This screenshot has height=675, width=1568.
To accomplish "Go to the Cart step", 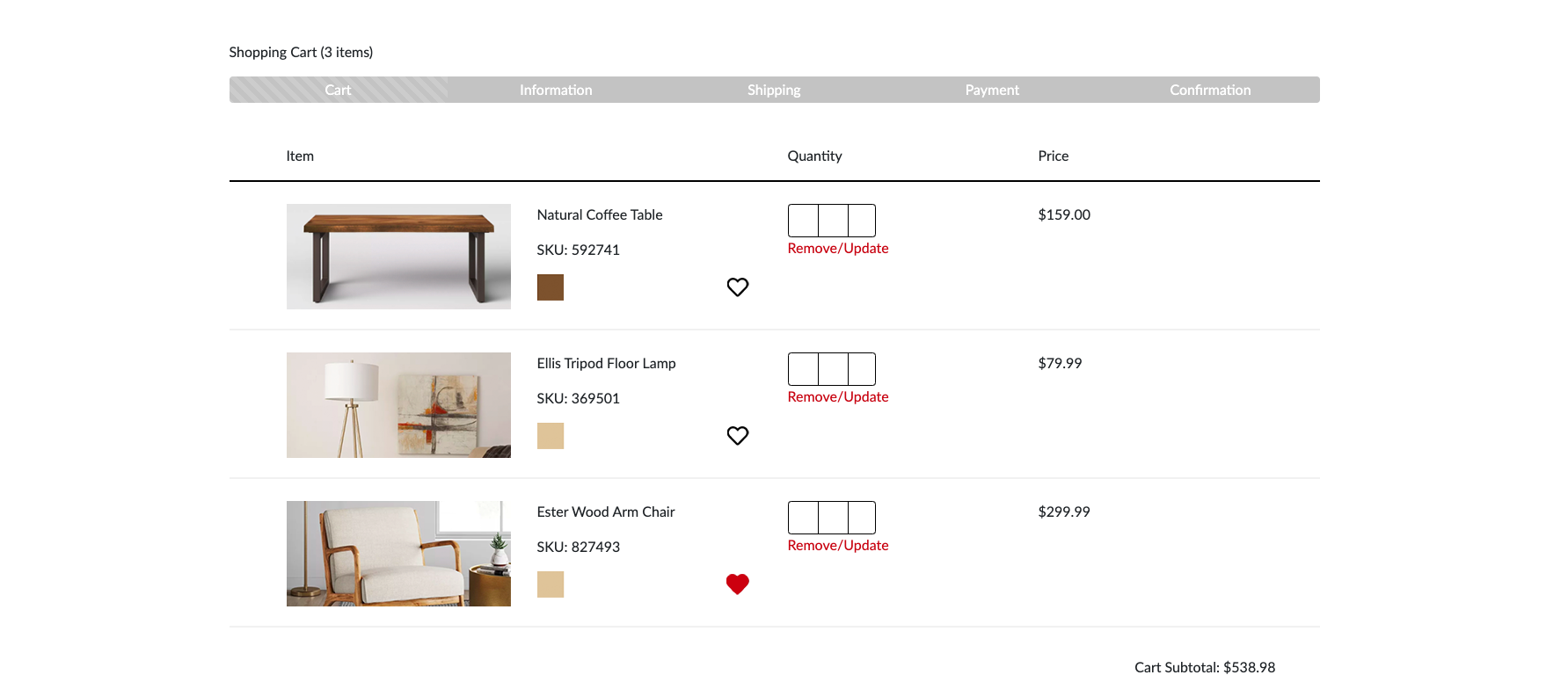I will pos(338,90).
